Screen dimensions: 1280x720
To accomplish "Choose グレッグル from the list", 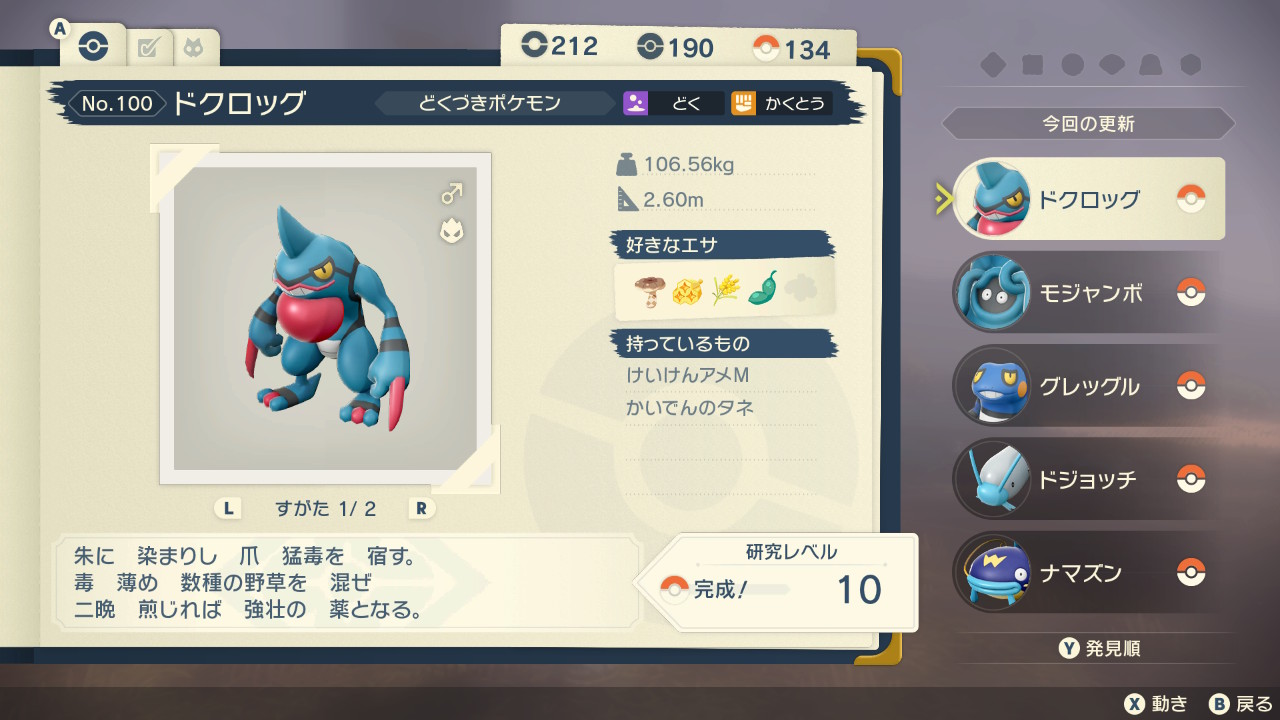I will tap(1088, 386).
